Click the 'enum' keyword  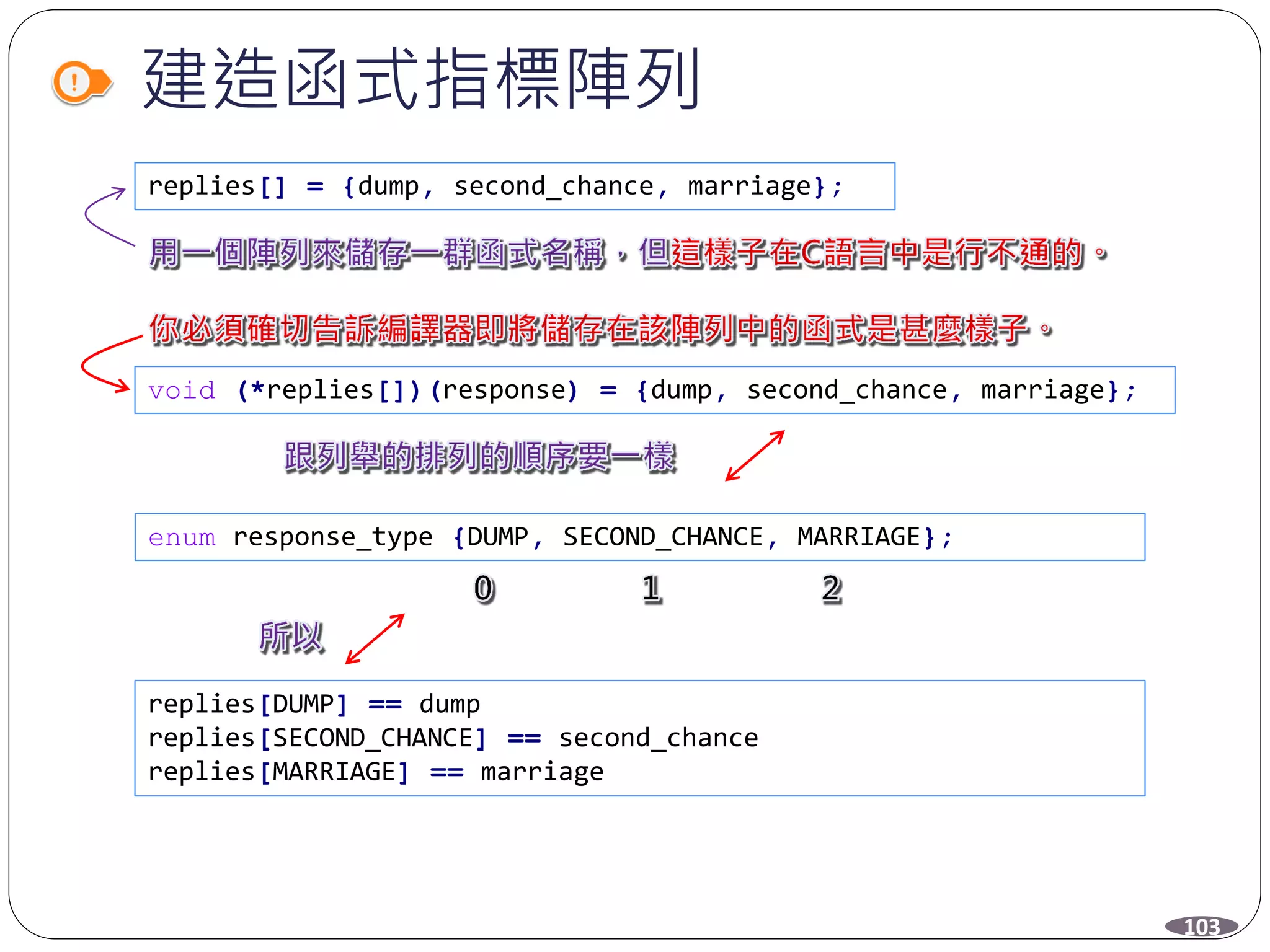pyautogui.click(x=182, y=537)
